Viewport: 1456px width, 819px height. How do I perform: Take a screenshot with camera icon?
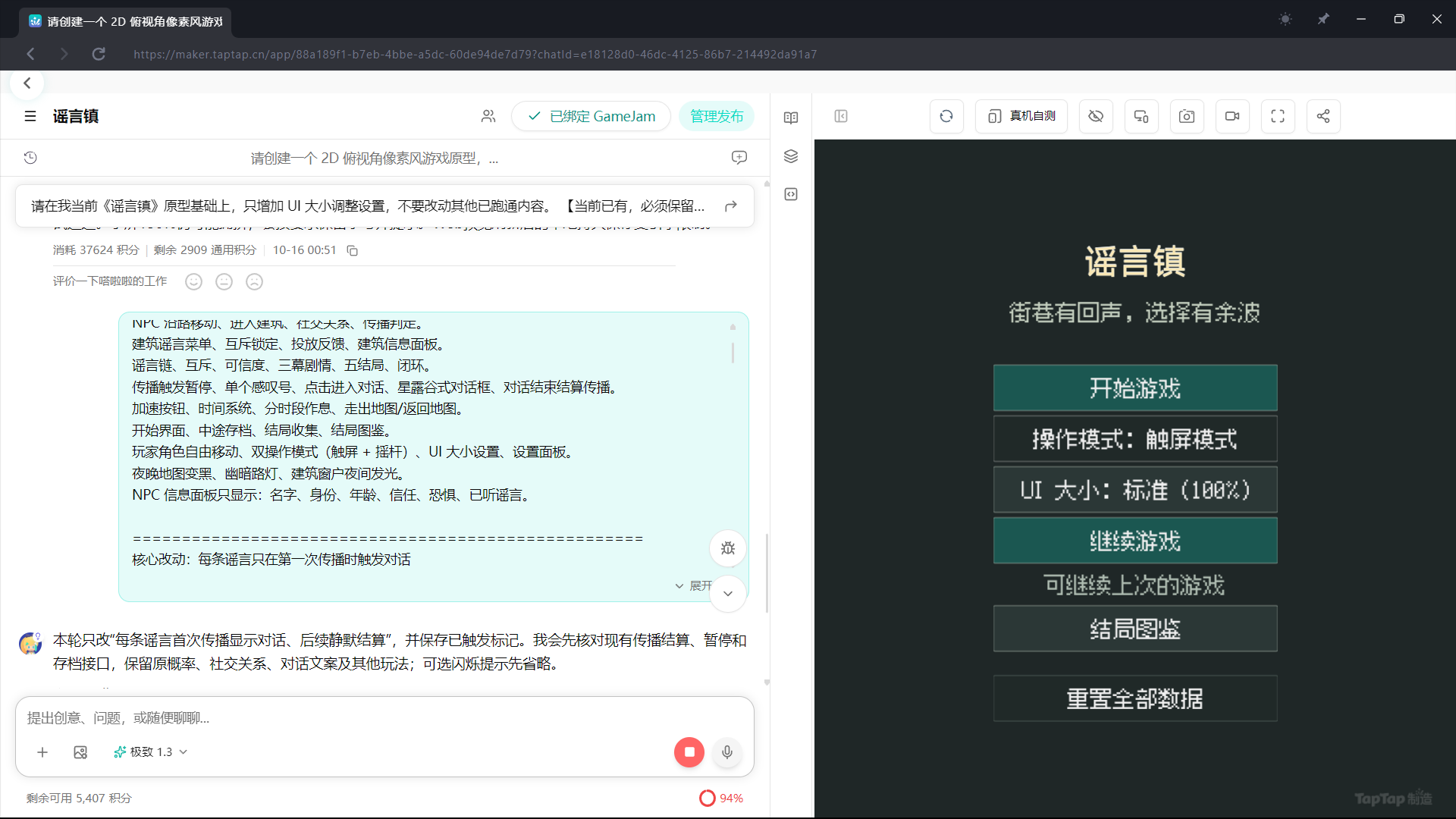pos(1187,116)
